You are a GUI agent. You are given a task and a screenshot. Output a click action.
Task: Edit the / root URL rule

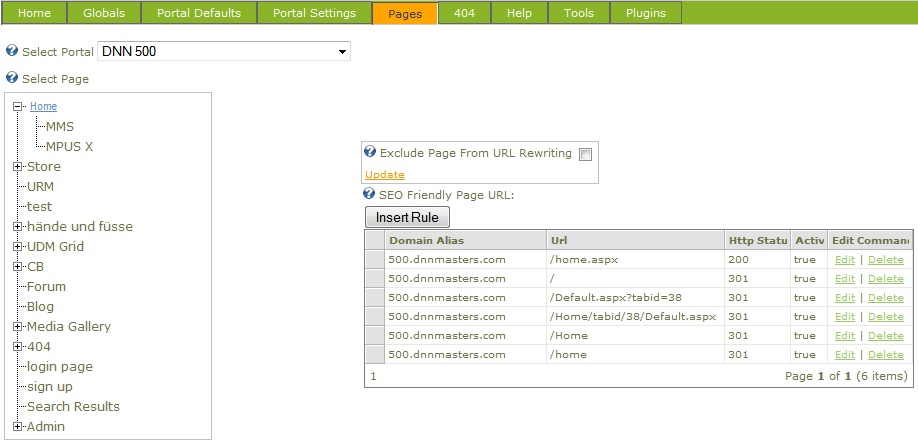[845, 279]
